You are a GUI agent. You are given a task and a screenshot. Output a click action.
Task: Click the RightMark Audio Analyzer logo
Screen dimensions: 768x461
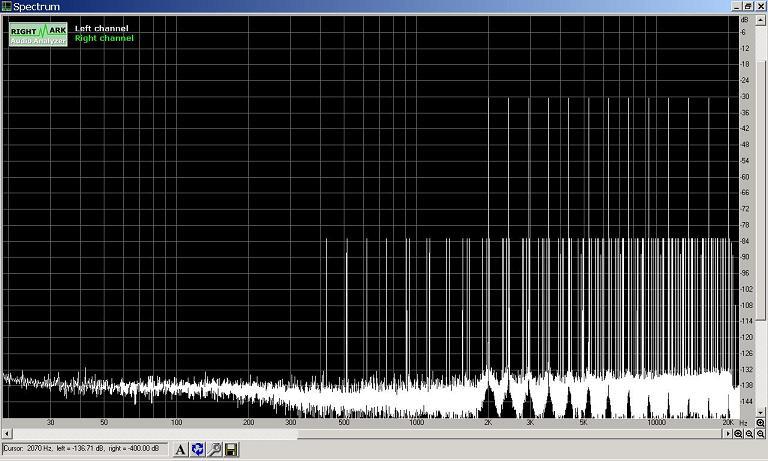[x=38, y=35]
